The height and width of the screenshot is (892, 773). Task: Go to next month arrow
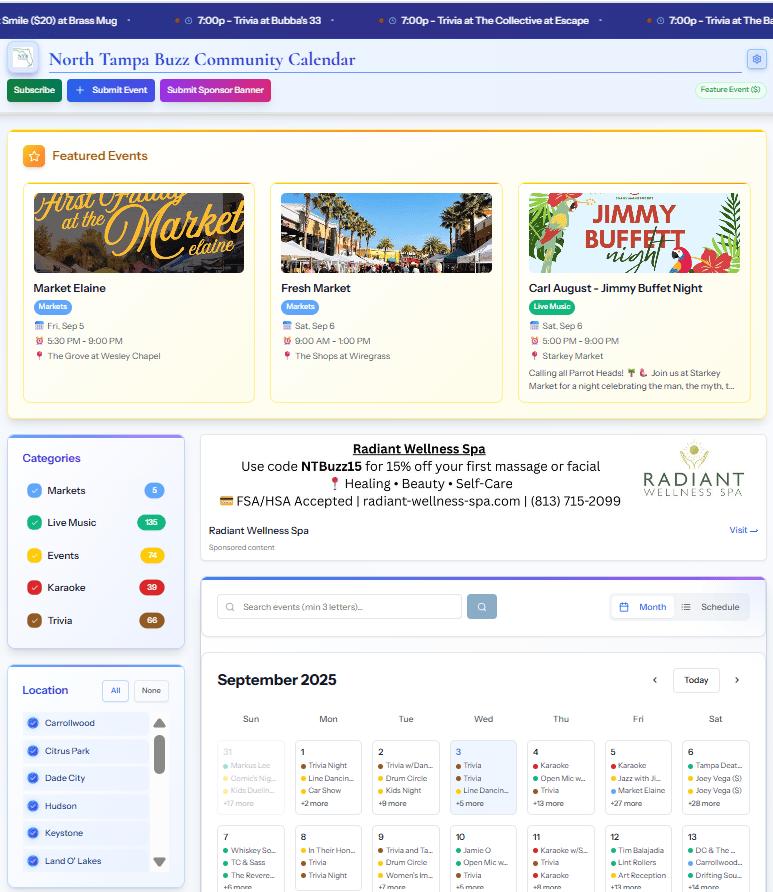pyautogui.click(x=737, y=680)
